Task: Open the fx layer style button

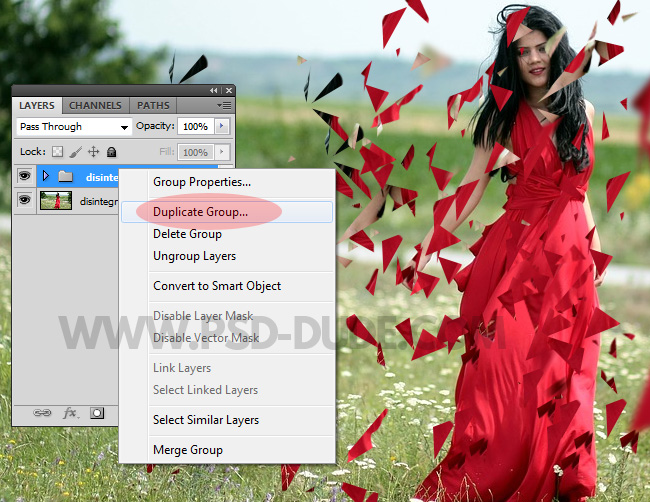Action: [x=70, y=413]
